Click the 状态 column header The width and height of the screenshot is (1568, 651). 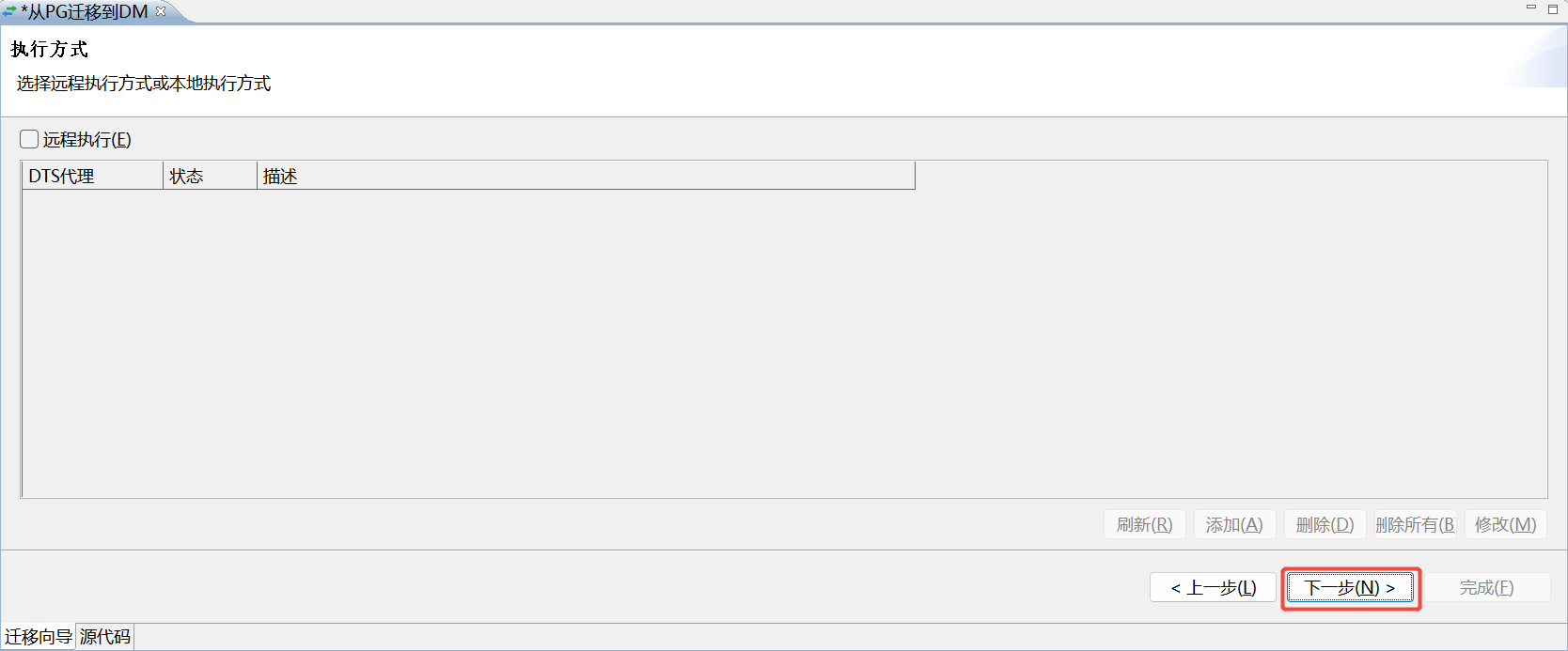click(210, 176)
